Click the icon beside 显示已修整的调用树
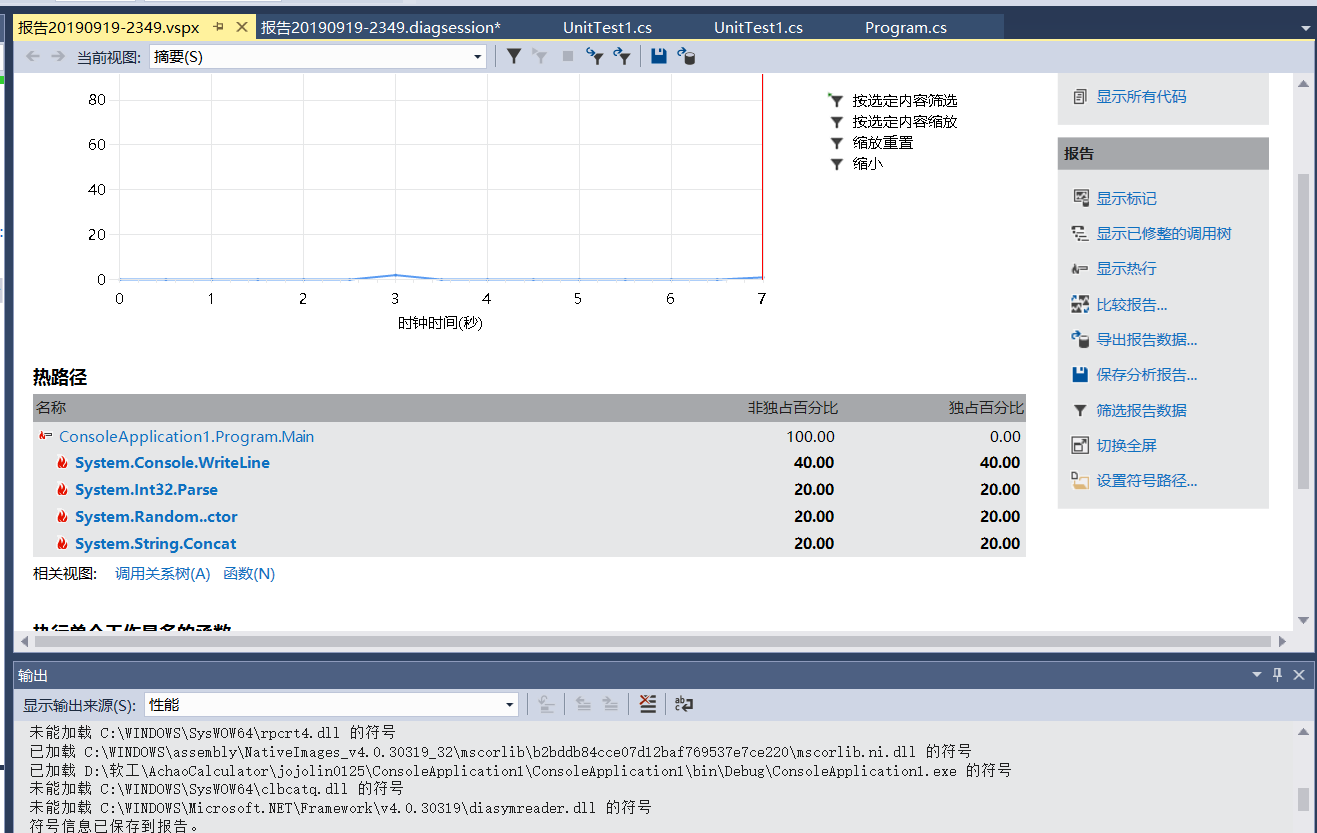This screenshot has height=833, width=1317. [x=1080, y=233]
